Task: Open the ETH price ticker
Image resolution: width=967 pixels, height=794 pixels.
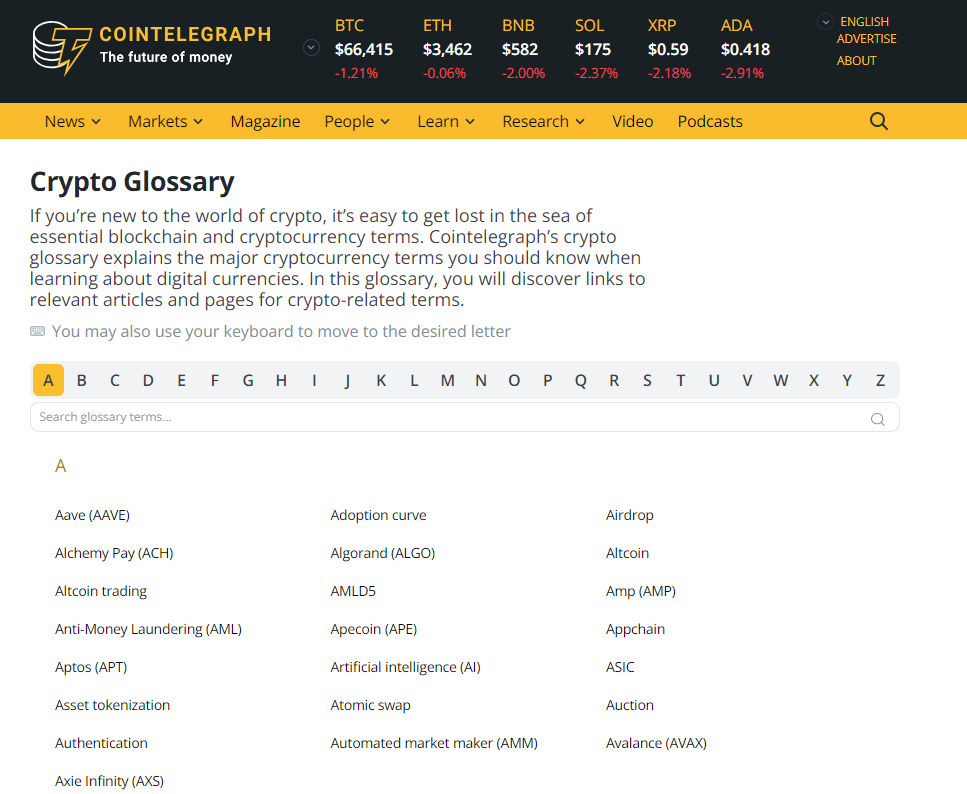Action: (x=447, y=49)
